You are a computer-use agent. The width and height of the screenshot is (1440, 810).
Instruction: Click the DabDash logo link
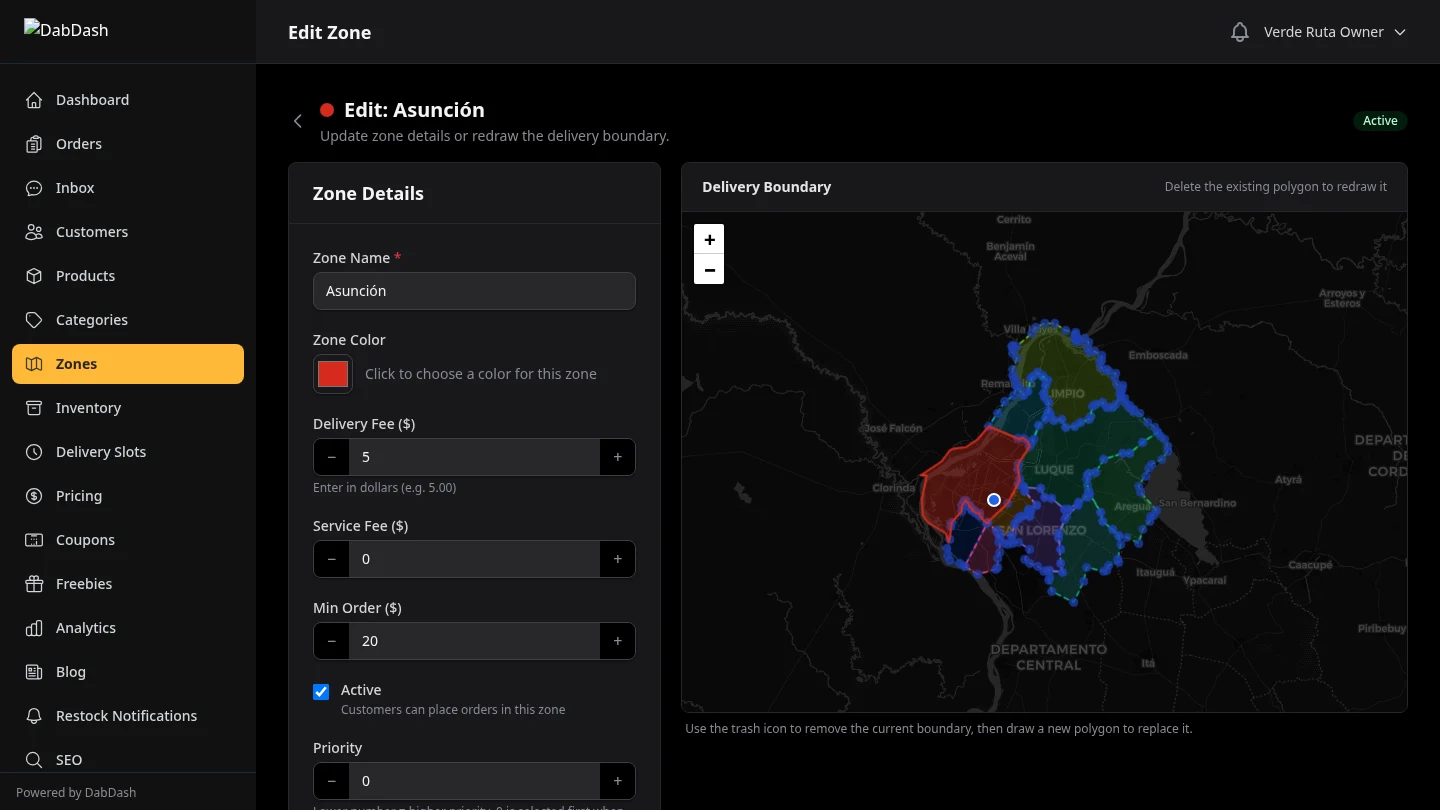point(66,30)
